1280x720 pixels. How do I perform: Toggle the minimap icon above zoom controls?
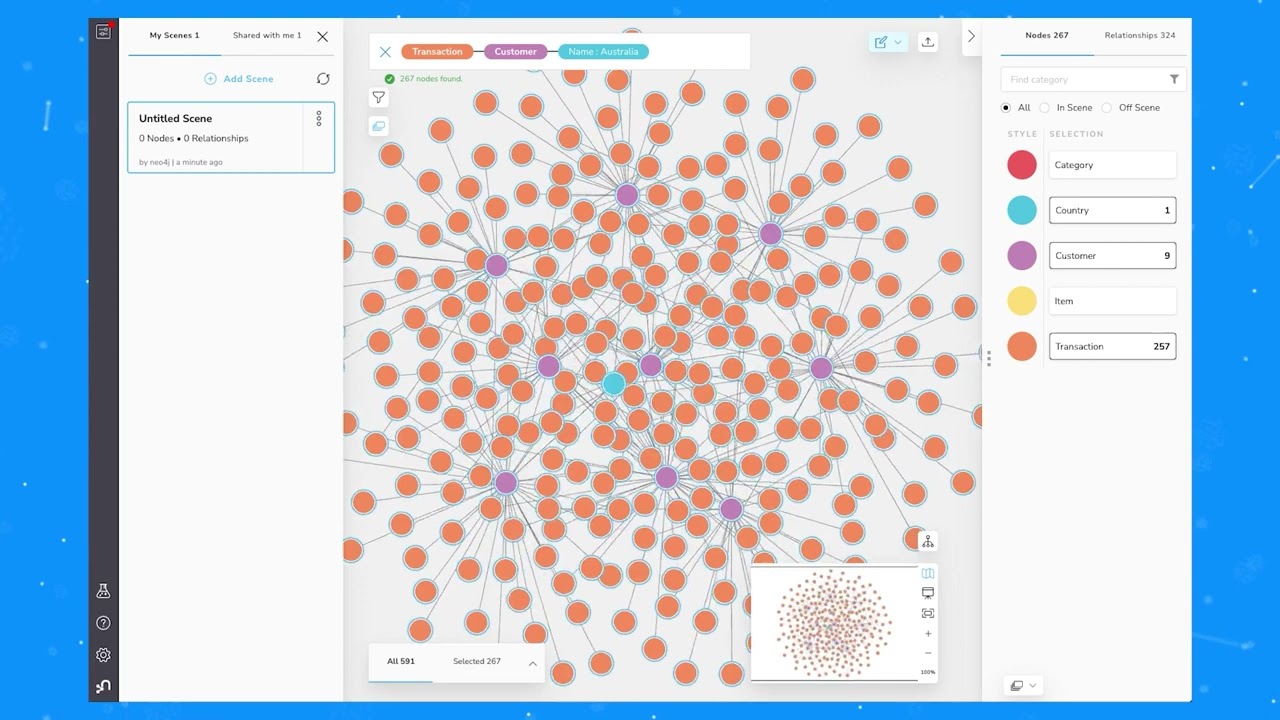tap(927, 573)
